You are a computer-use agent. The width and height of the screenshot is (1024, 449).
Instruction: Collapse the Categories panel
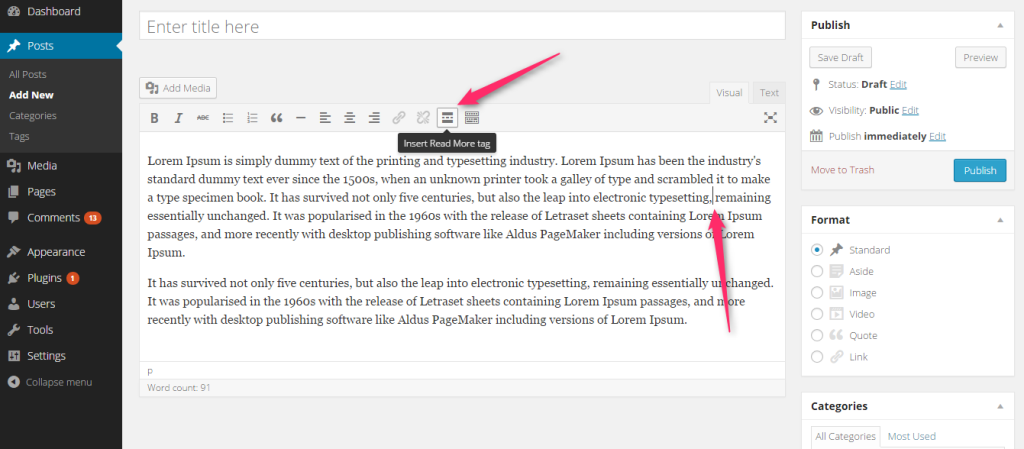click(1000, 407)
